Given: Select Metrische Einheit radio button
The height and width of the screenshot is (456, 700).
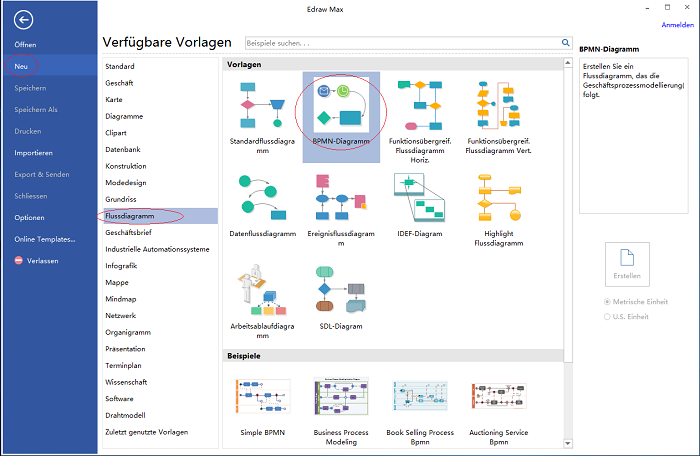Looking at the screenshot, I should tap(607, 302).
